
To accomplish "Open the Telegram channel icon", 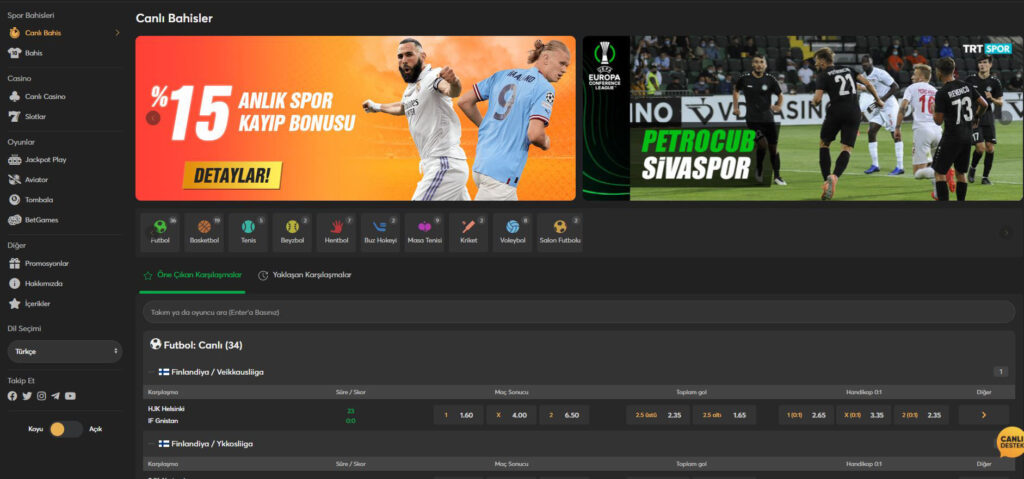I will click(56, 396).
